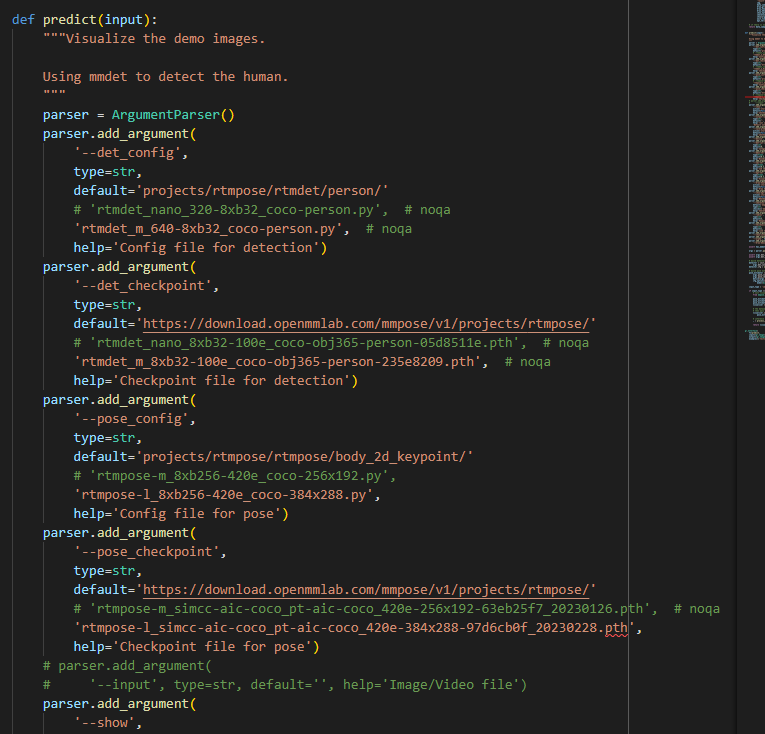The image size is (765, 734).
Task: Open the download URL under --pose_checkpoint default
Action: (368, 590)
